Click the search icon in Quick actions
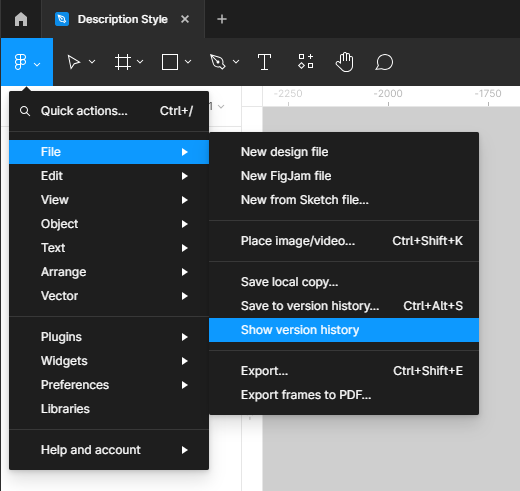 pos(25,111)
